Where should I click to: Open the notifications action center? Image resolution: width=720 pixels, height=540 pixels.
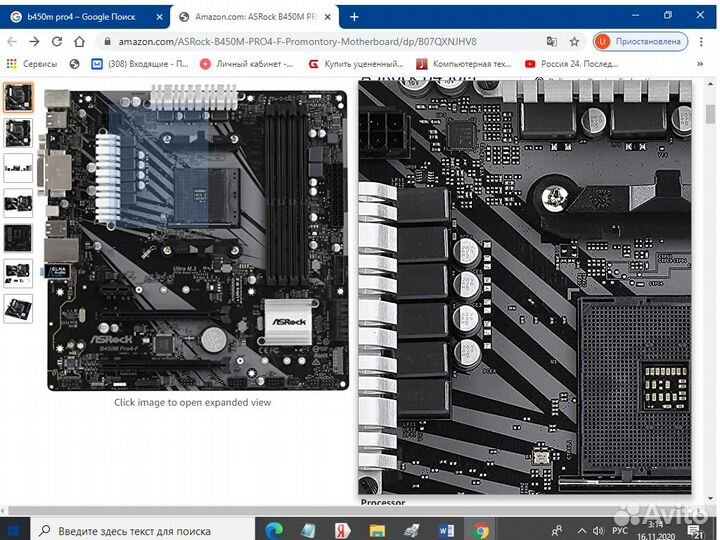(x=696, y=531)
